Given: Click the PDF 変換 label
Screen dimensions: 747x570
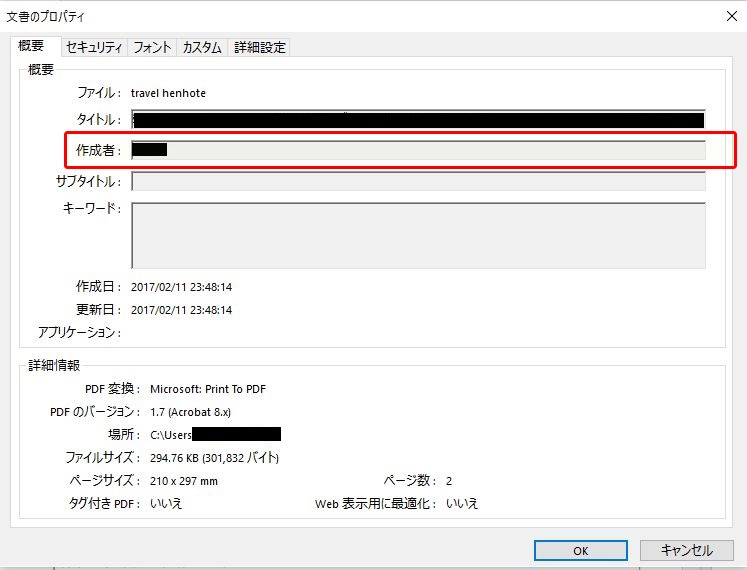Looking at the screenshot, I should 112,389.
